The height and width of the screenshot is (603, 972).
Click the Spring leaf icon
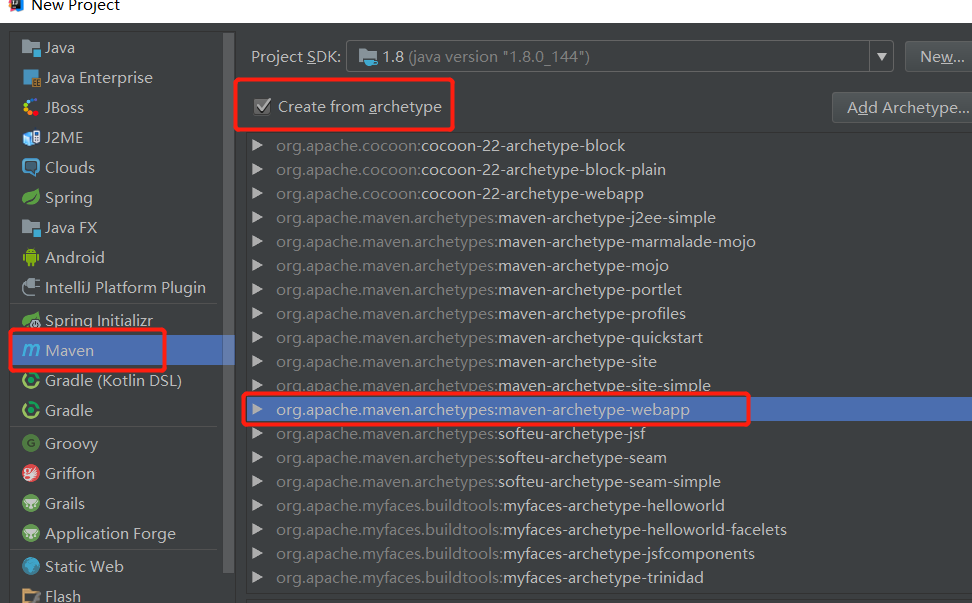tap(31, 198)
